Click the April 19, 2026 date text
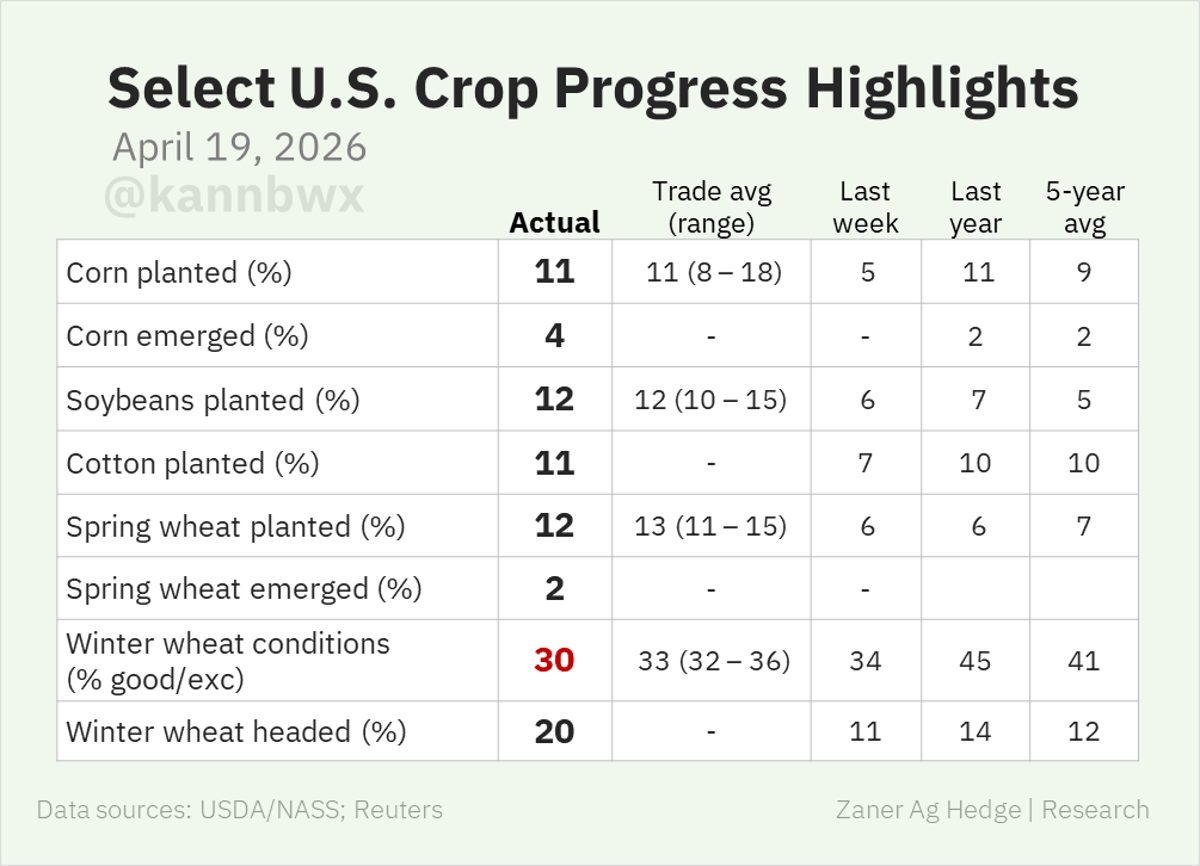This screenshot has width=1200, height=866. 239,148
